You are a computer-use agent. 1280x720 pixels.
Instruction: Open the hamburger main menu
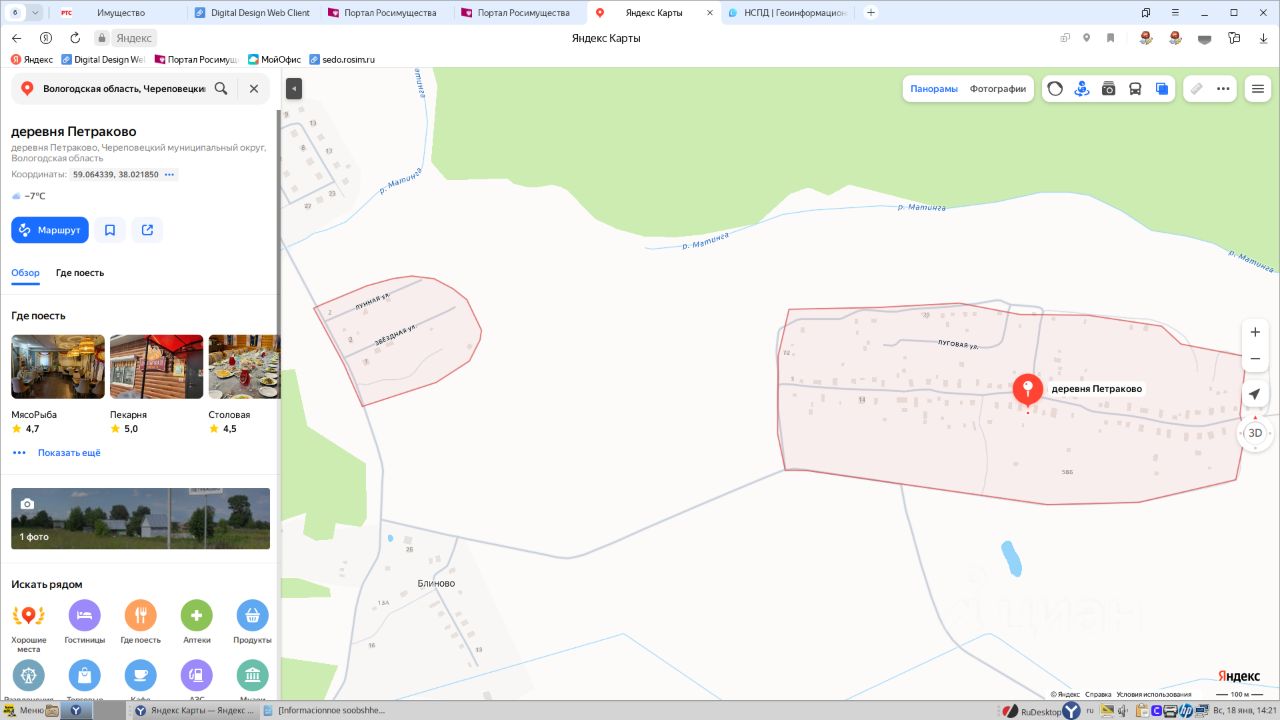point(1258,88)
